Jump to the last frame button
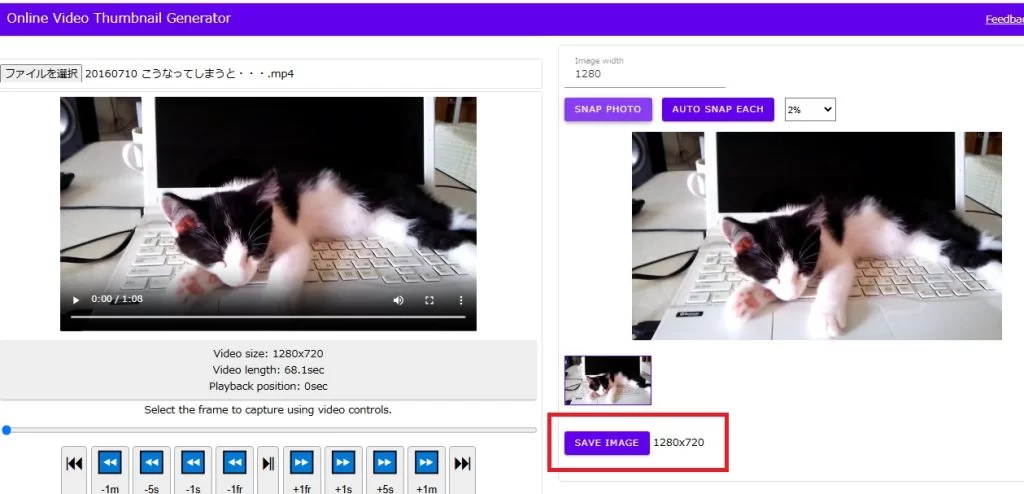1024x494 pixels. tap(462, 470)
